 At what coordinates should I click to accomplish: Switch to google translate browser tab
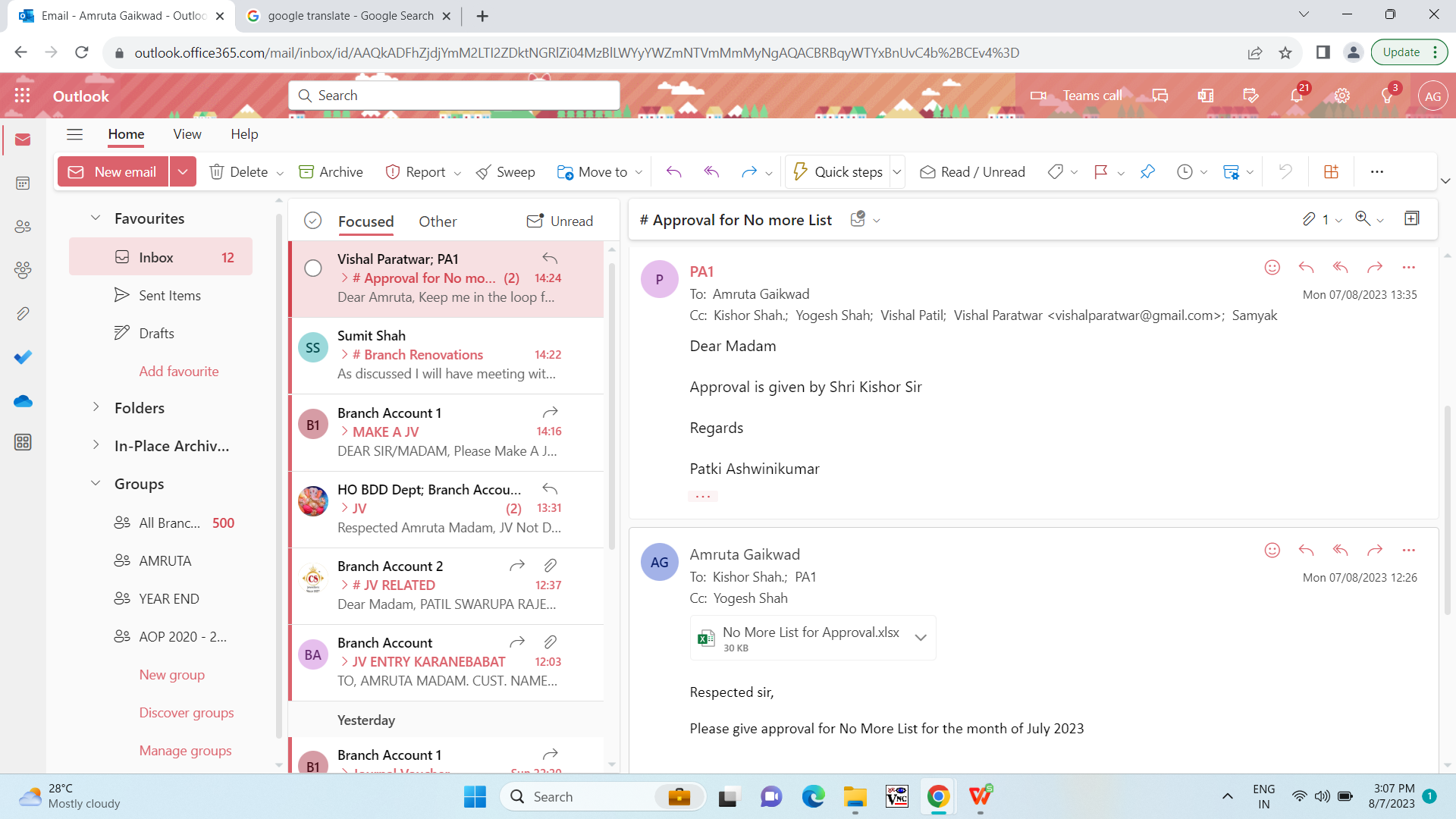350,15
